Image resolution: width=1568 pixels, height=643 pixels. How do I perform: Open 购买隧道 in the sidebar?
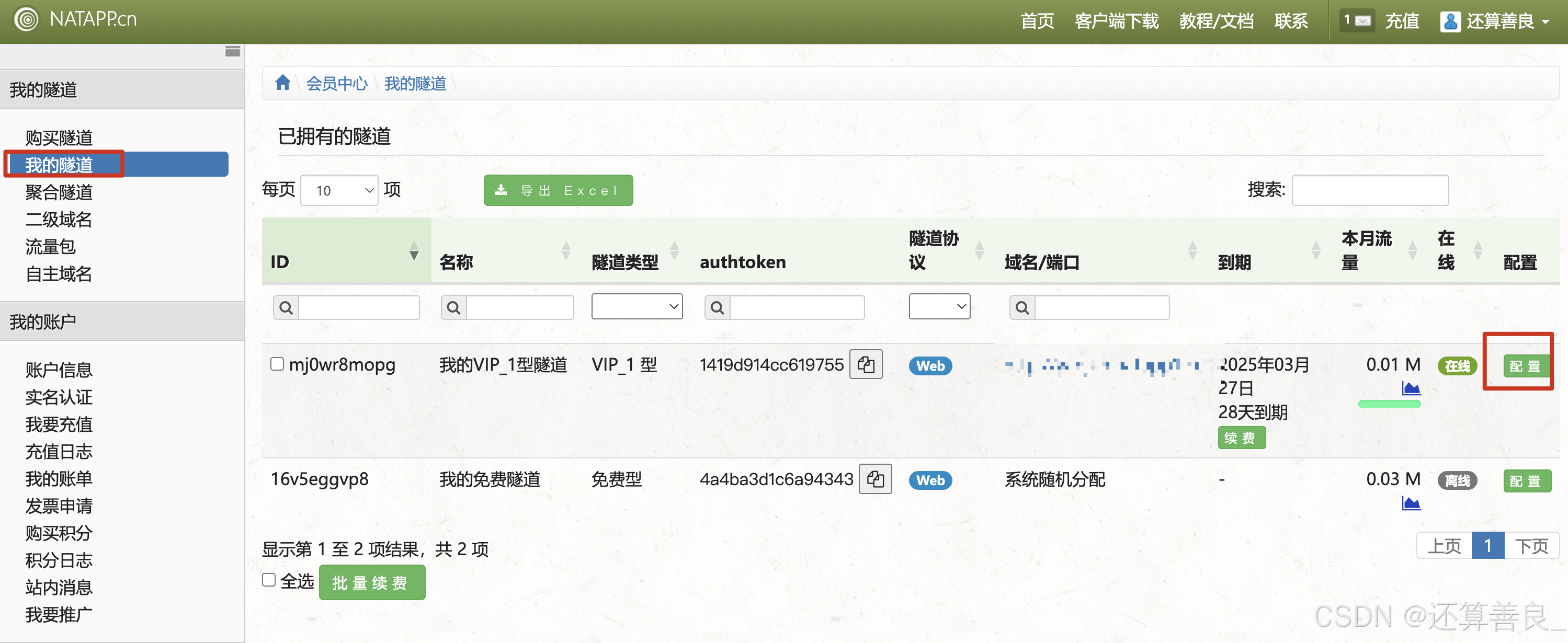click(59, 137)
